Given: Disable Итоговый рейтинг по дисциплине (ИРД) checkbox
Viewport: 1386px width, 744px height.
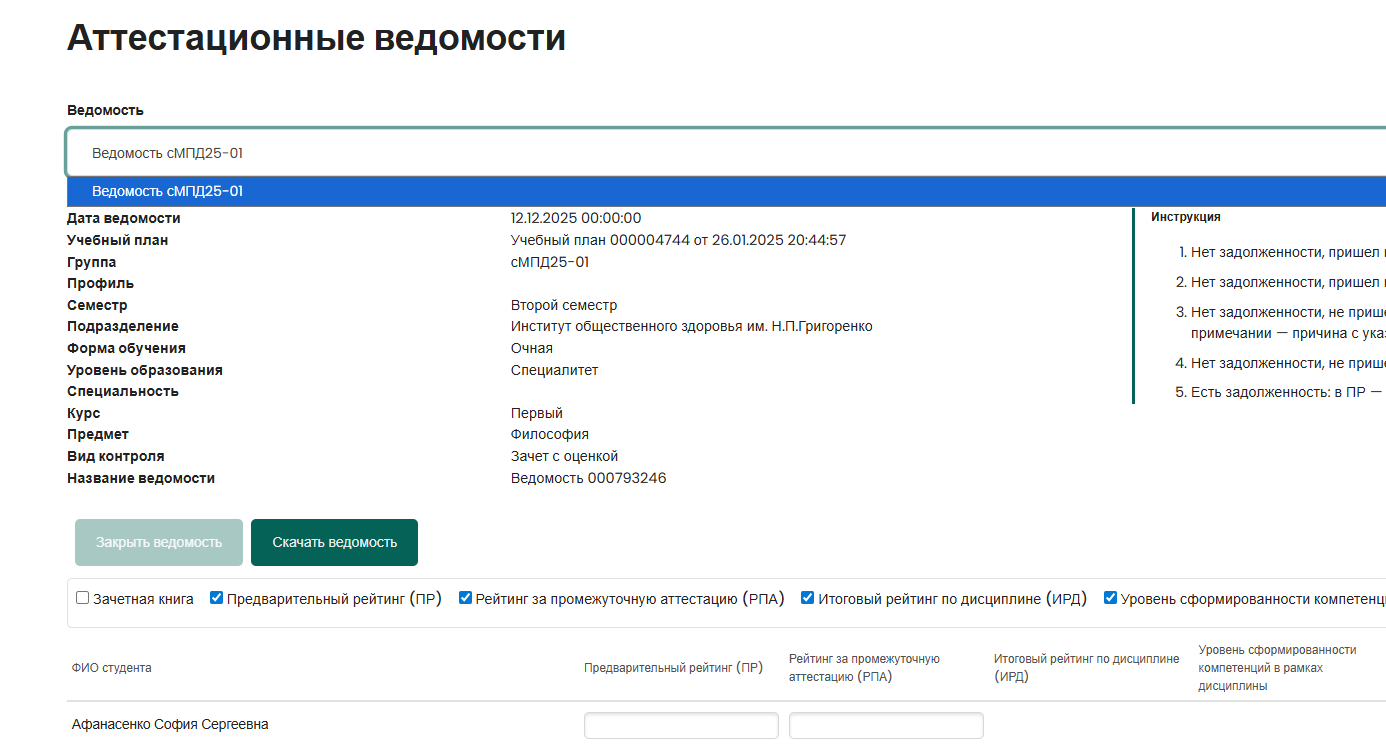Looking at the screenshot, I should click(807, 598).
